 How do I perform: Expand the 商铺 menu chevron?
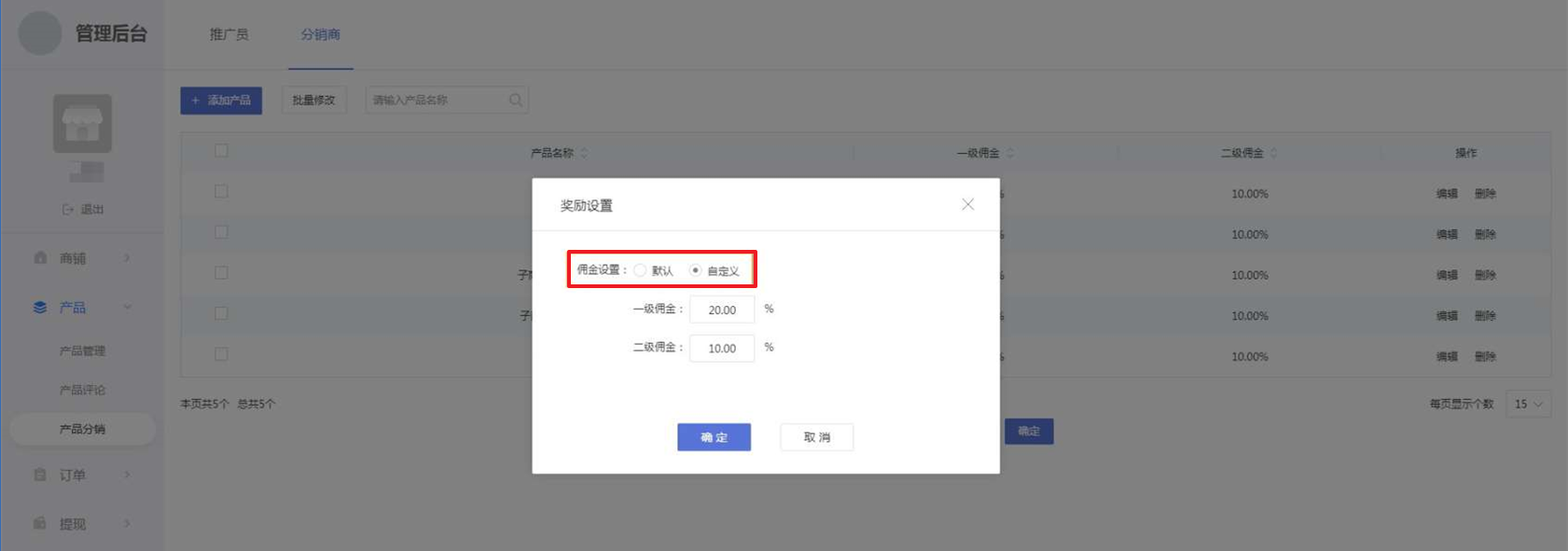click(x=127, y=258)
